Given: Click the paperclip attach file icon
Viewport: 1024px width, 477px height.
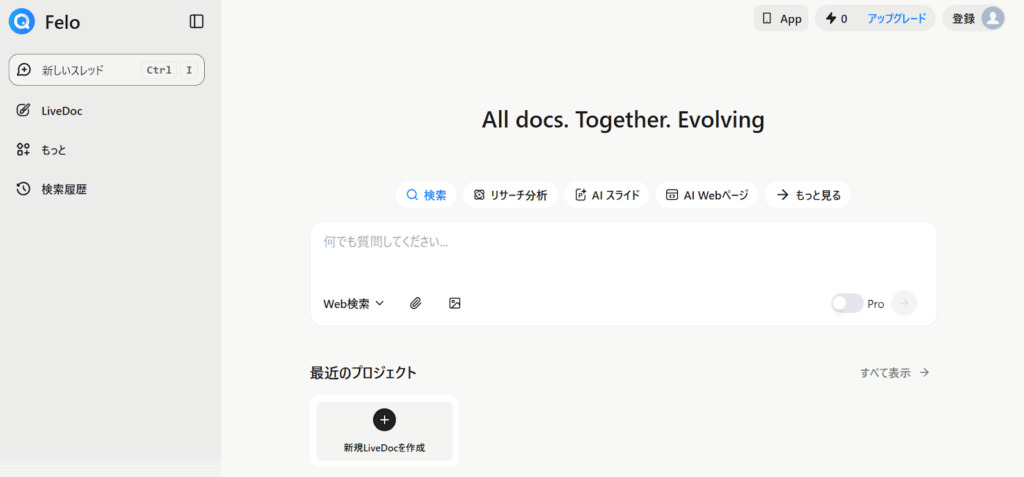Looking at the screenshot, I should click(x=416, y=303).
